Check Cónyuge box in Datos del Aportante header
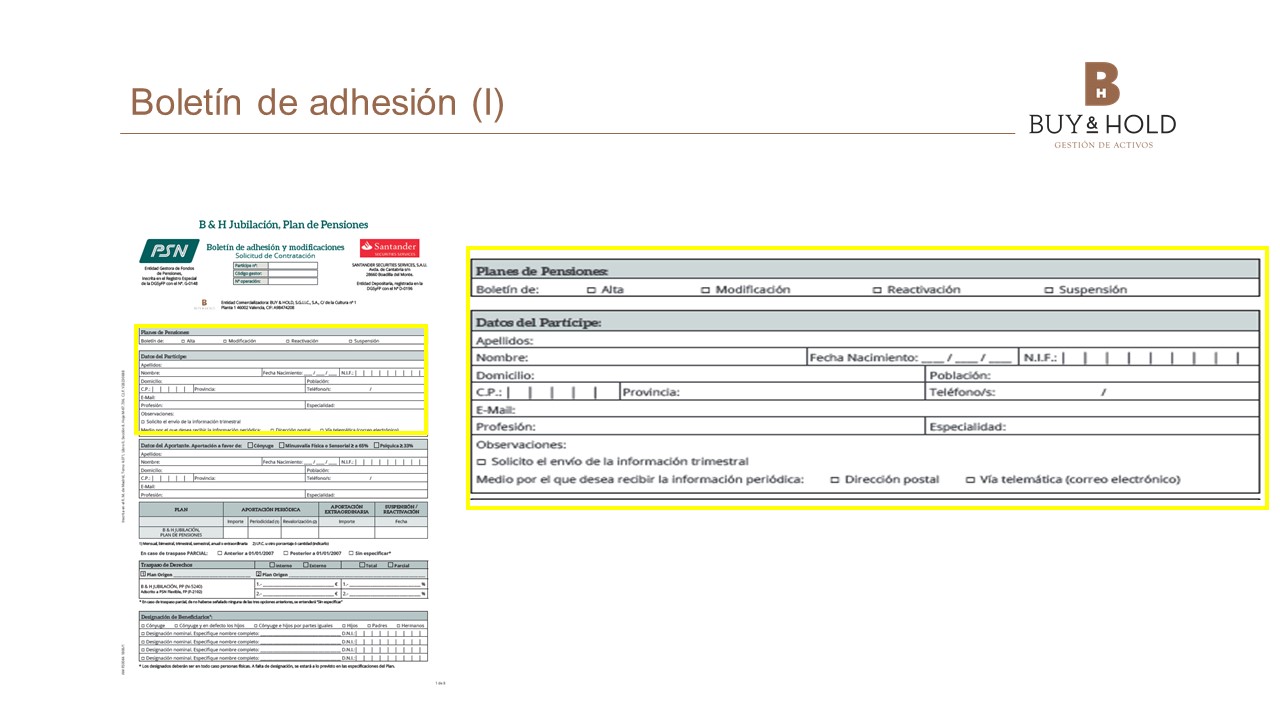This screenshot has width=1280, height=720. coord(250,445)
